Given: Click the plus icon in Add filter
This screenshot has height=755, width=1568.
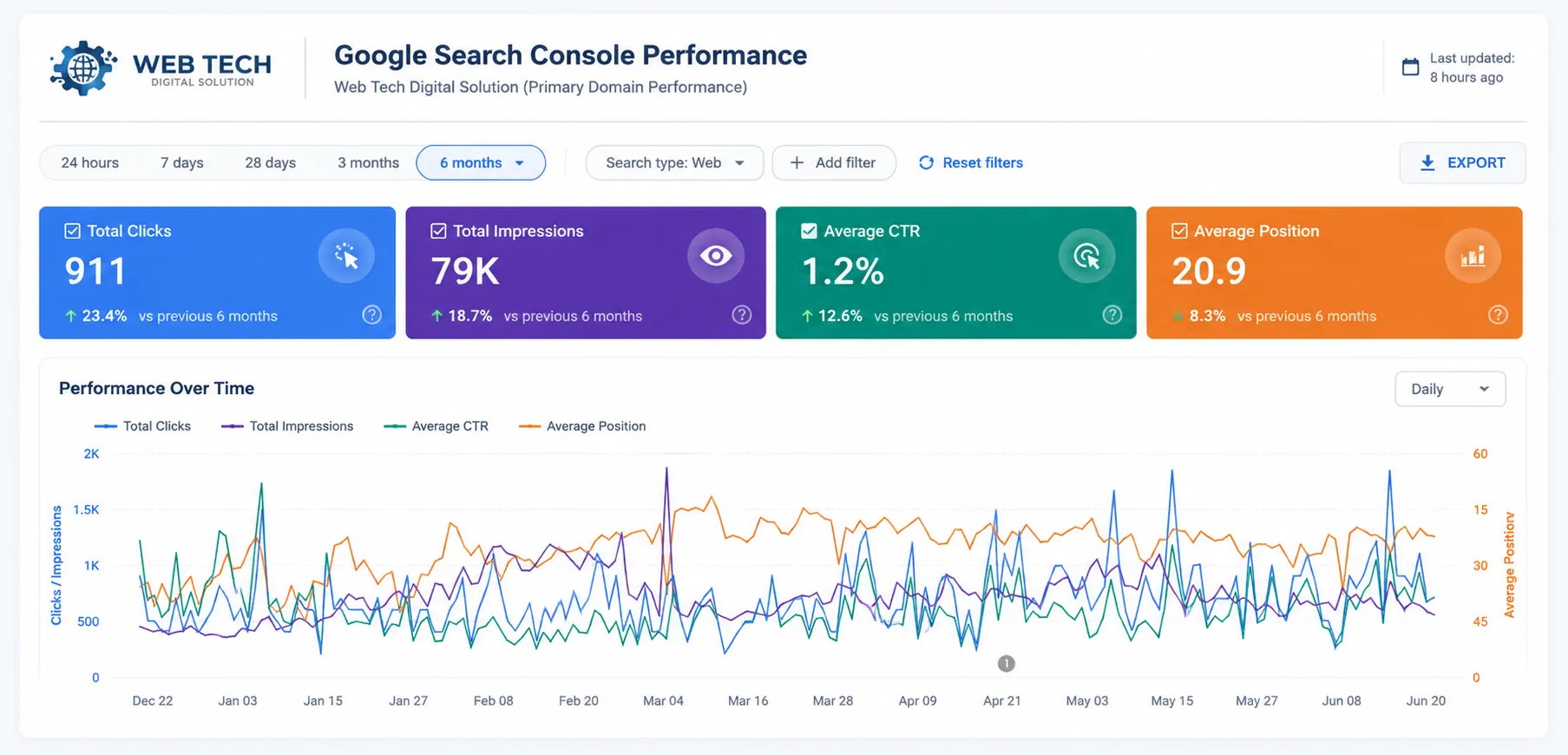Looking at the screenshot, I should (797, 162).
